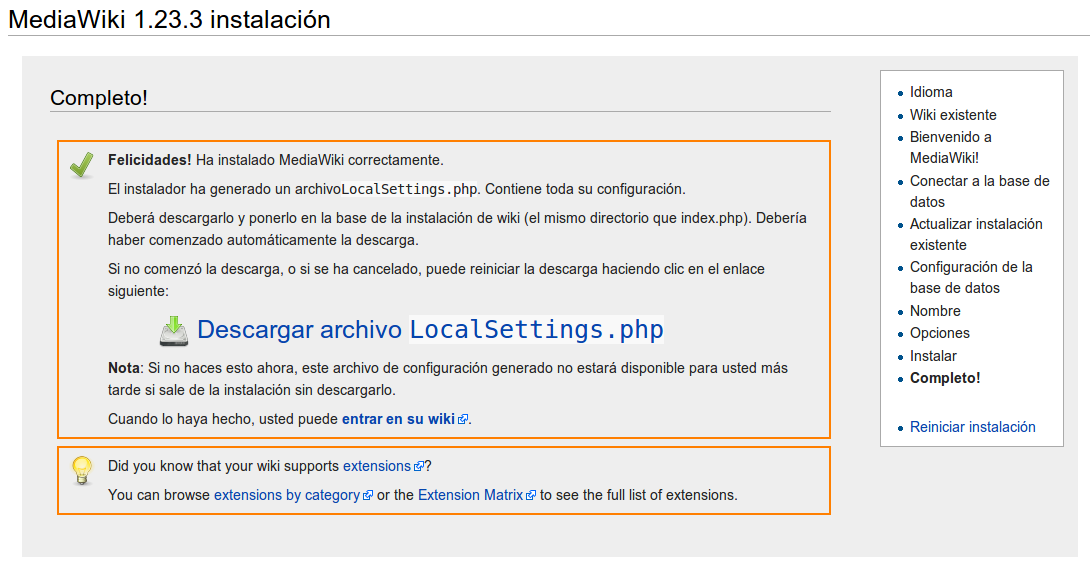Select 'Idioma' step in the sidebar
The height and width of the screenshot is (568, 1090).
point(931,92)
